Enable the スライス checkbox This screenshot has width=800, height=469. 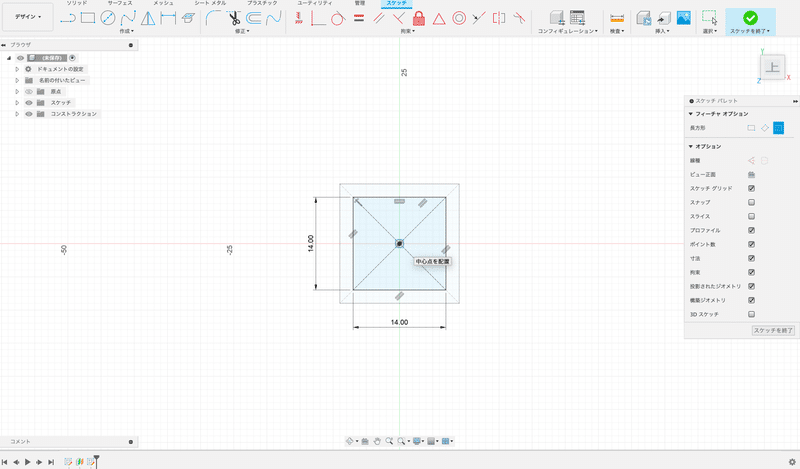coord(751,216)
